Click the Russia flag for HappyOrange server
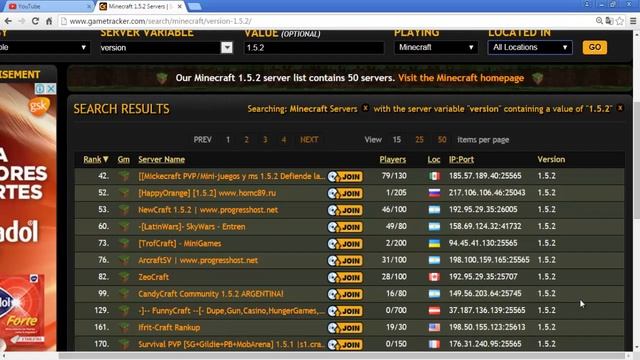The height and width of the screenshot is (360, 640). (x=434, y=193)
